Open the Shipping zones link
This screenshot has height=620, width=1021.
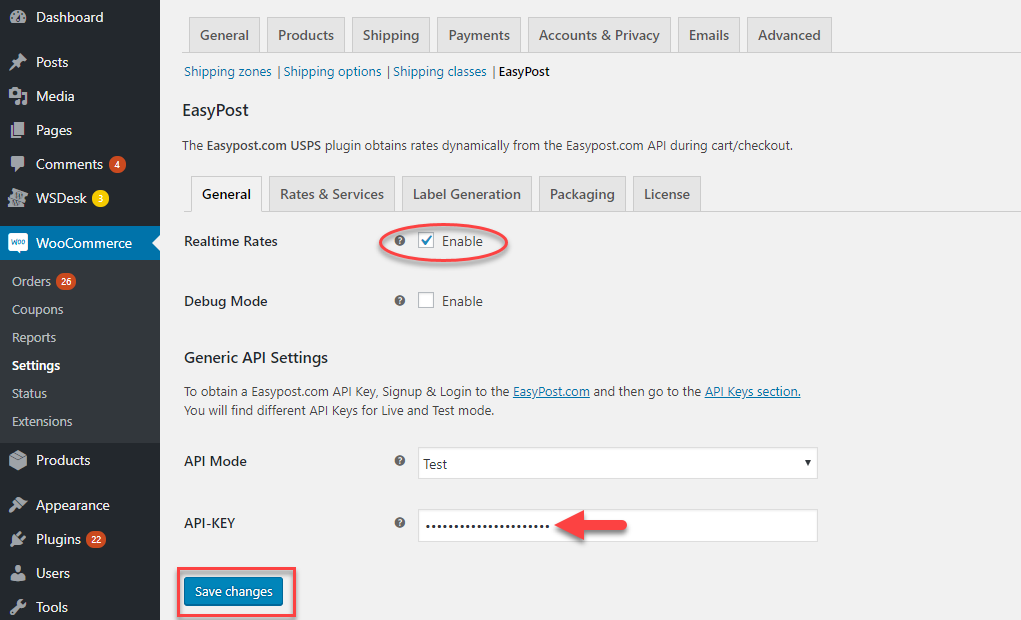click(x=228, y=72)
